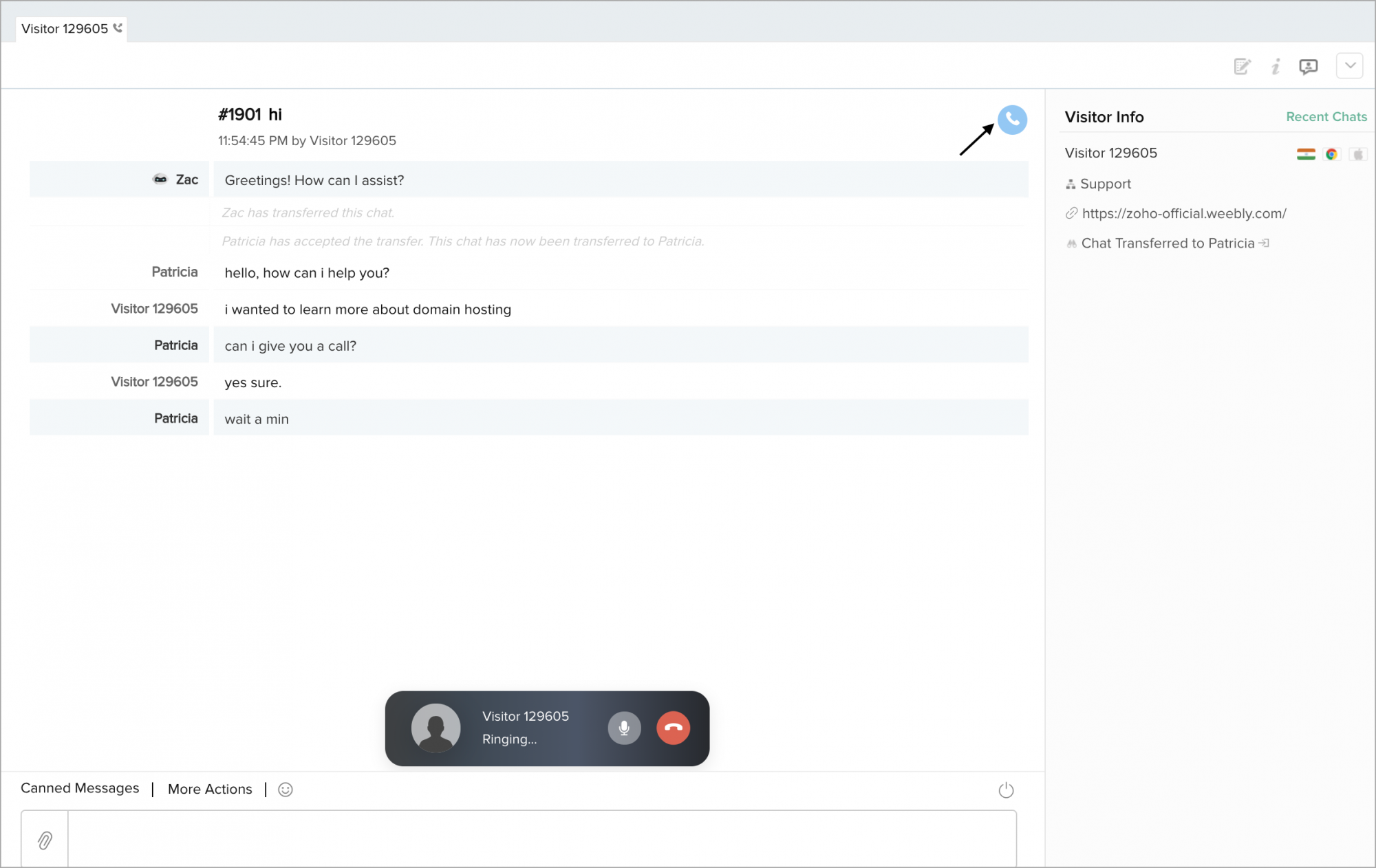Mute the microphone in call popup
This screenshot has width=1376, height=868.
pyautogui.click(x=624, y=728)
